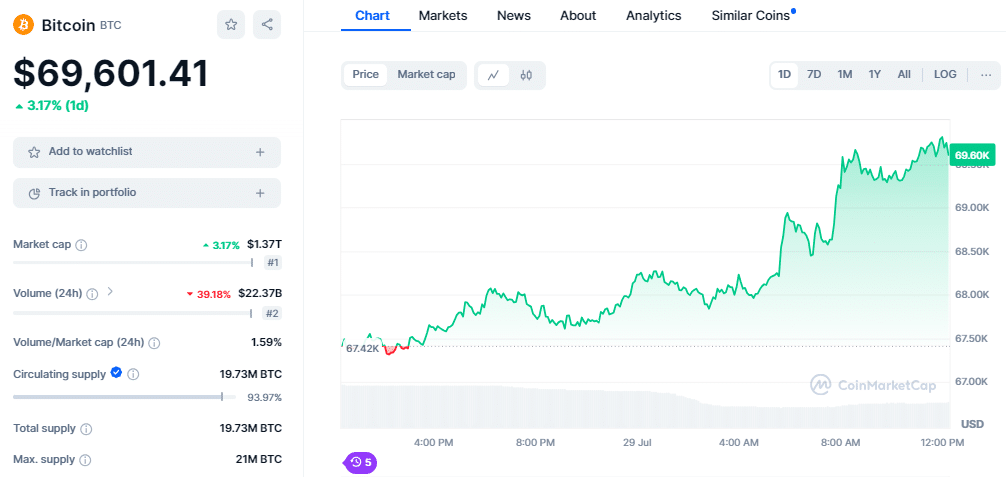
Task: Click the info icon beside Max. supply
Action: tap(85, 460)
